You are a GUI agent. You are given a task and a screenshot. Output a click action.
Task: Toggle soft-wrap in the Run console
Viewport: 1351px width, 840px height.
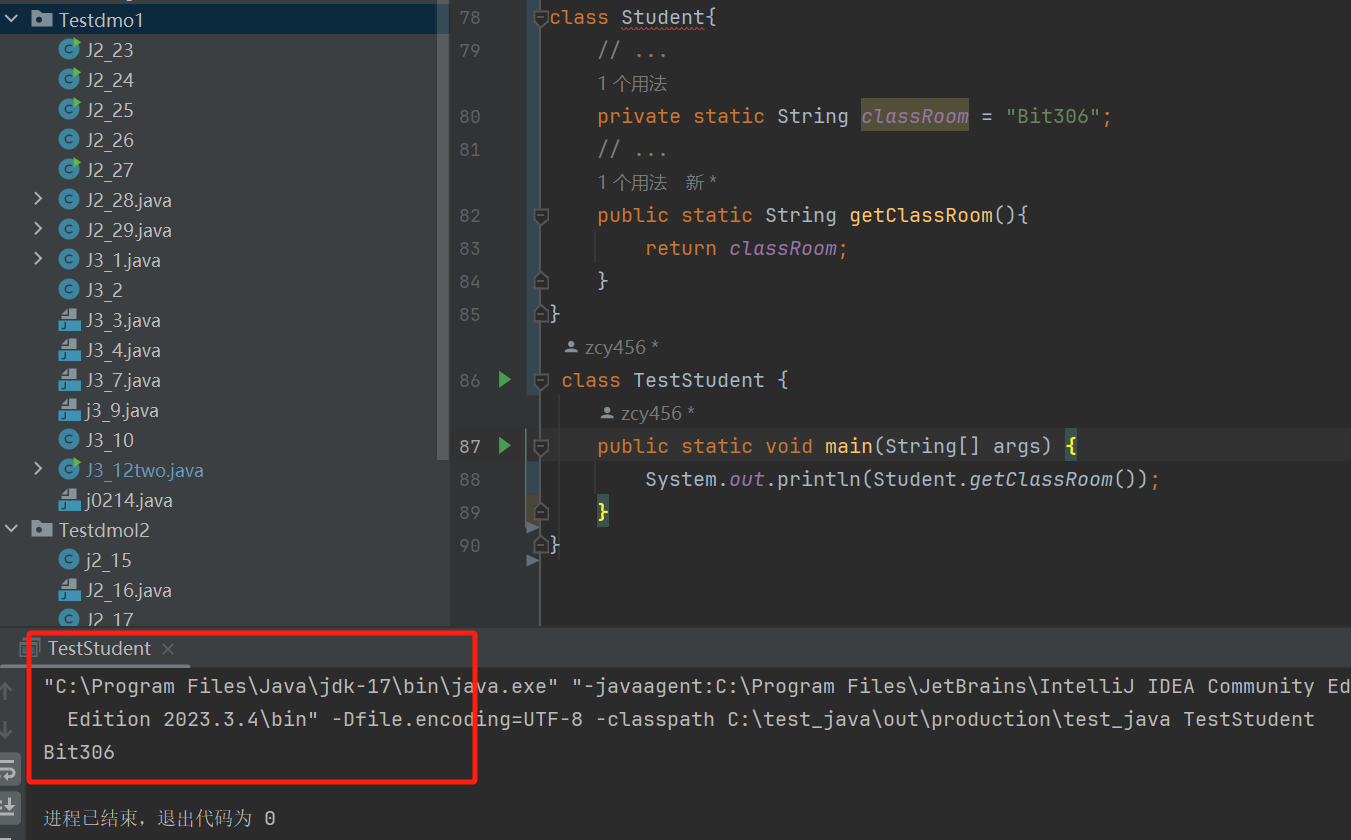(x=8, y=769)
